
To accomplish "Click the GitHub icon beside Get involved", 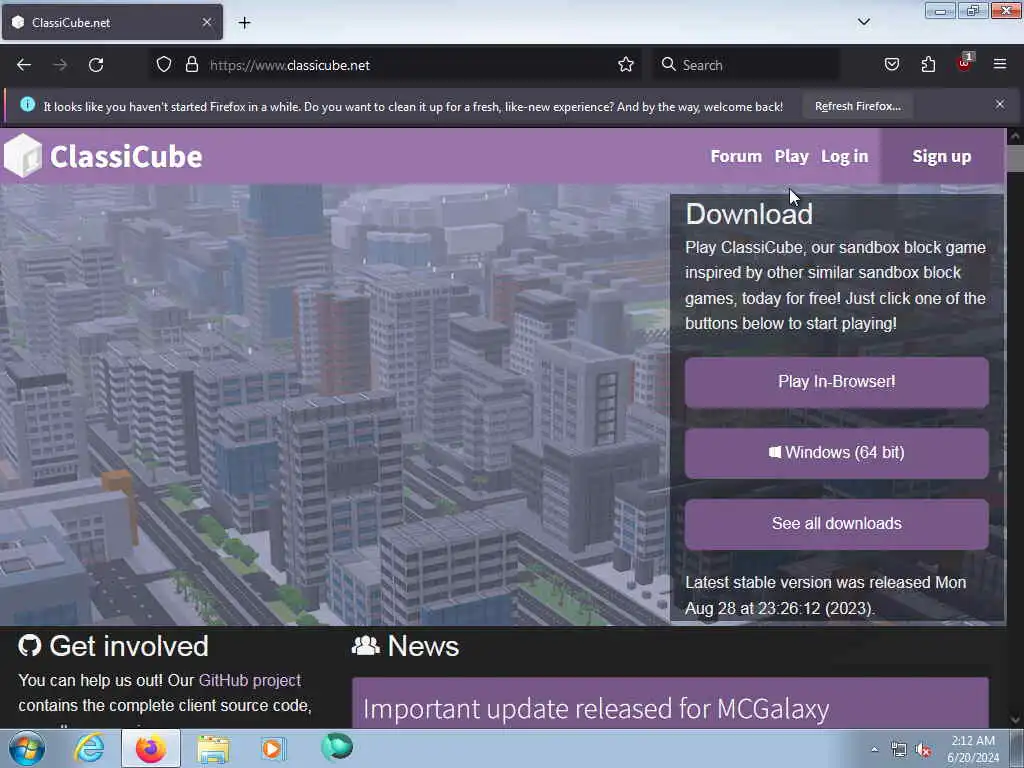I will (x=29, y=645).
